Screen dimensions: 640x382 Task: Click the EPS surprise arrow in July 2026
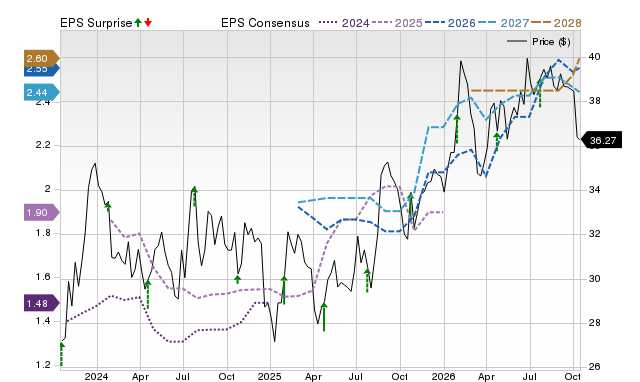(x=540, y=93)
